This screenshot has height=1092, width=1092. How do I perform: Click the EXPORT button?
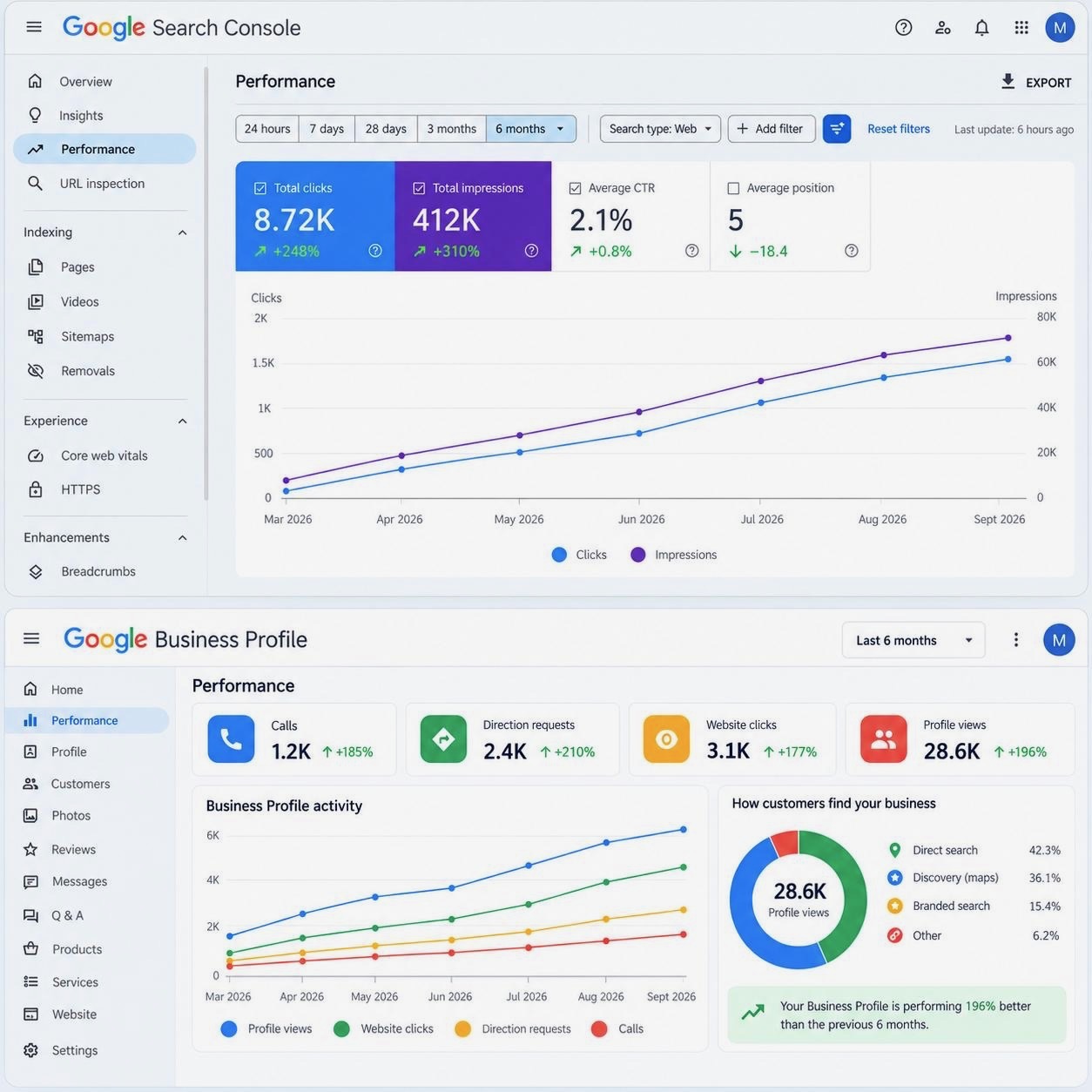tap(1036, 82)
